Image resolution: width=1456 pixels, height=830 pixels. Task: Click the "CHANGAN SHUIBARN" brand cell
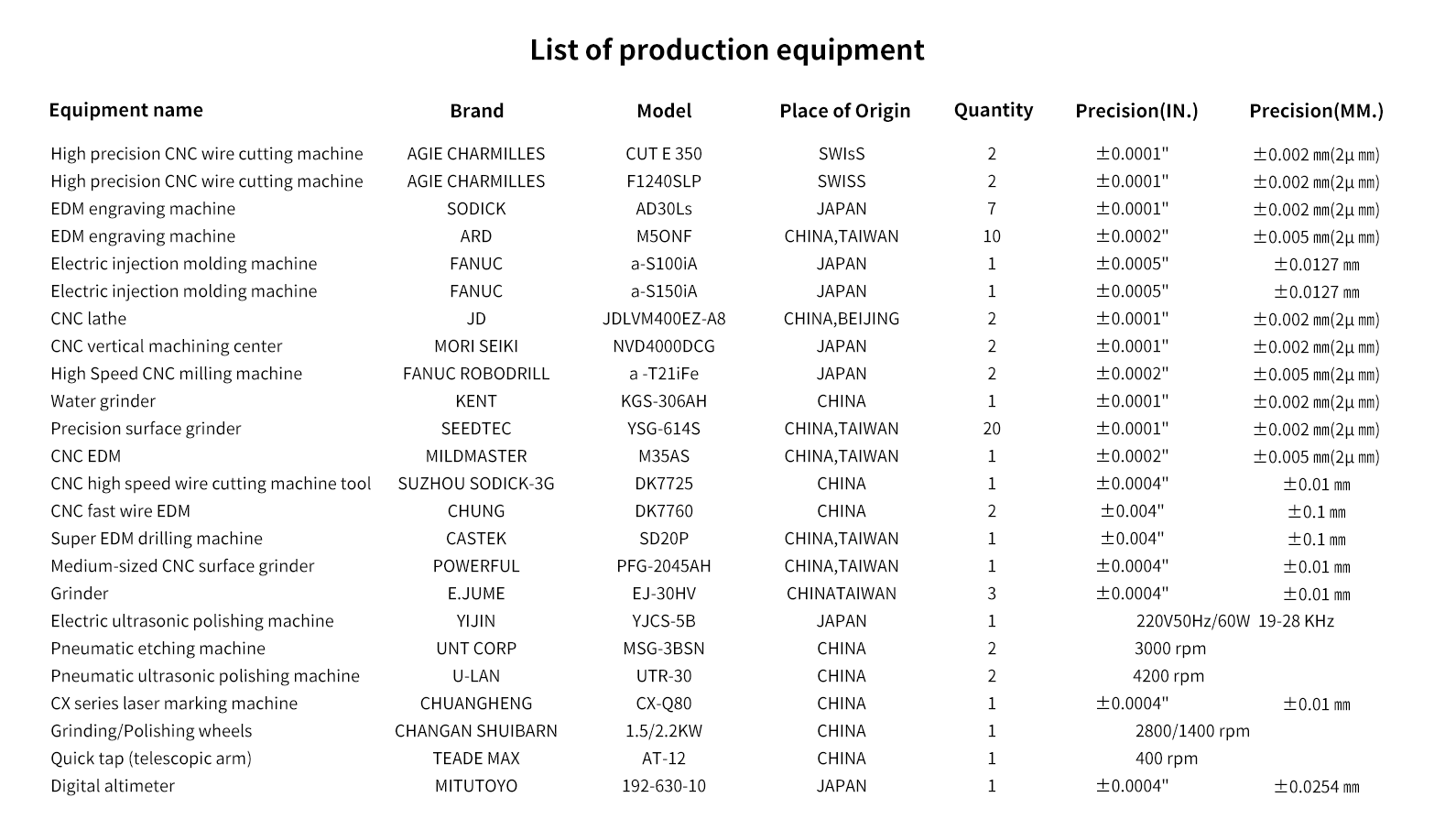[476, 731]
